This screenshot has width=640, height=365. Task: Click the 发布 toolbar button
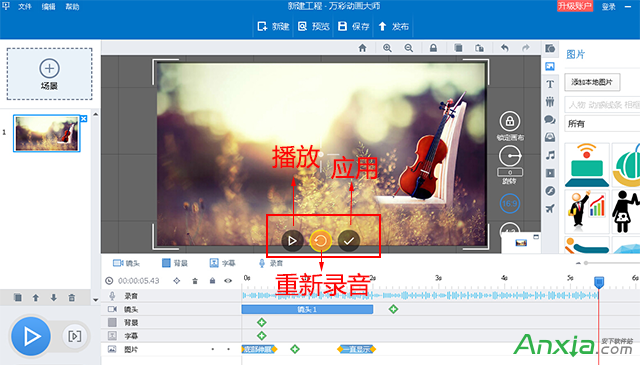tap(393, 27)
